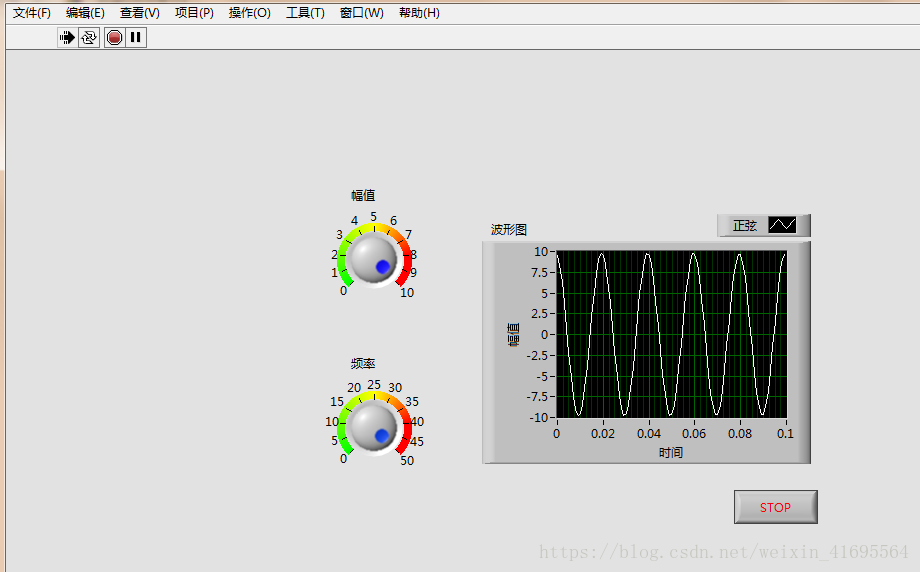920x572 pixels.
Task: Click the rotated 幅值 label on the y-axis
Action: coord(513,334)
